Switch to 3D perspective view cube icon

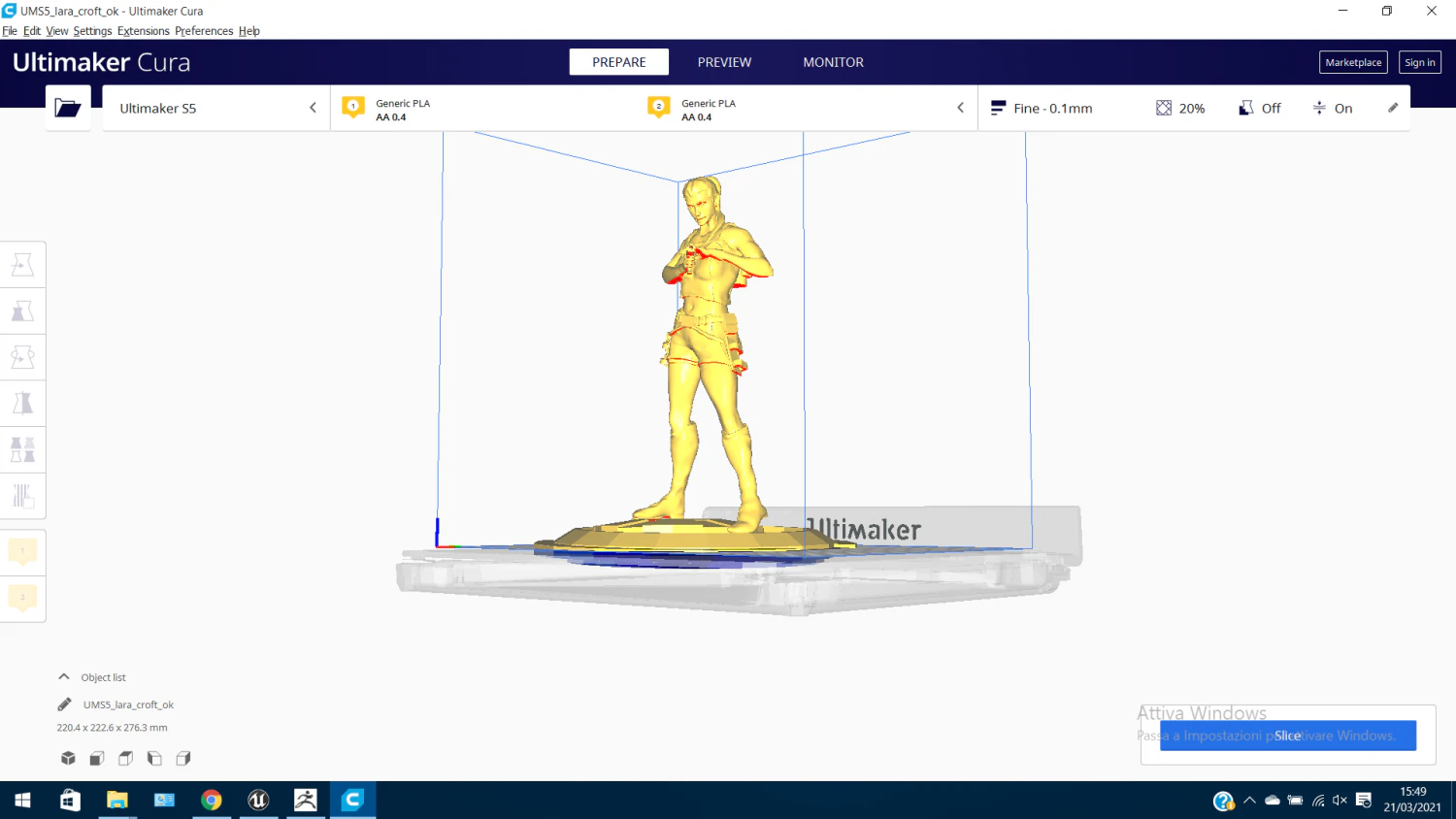68,758
